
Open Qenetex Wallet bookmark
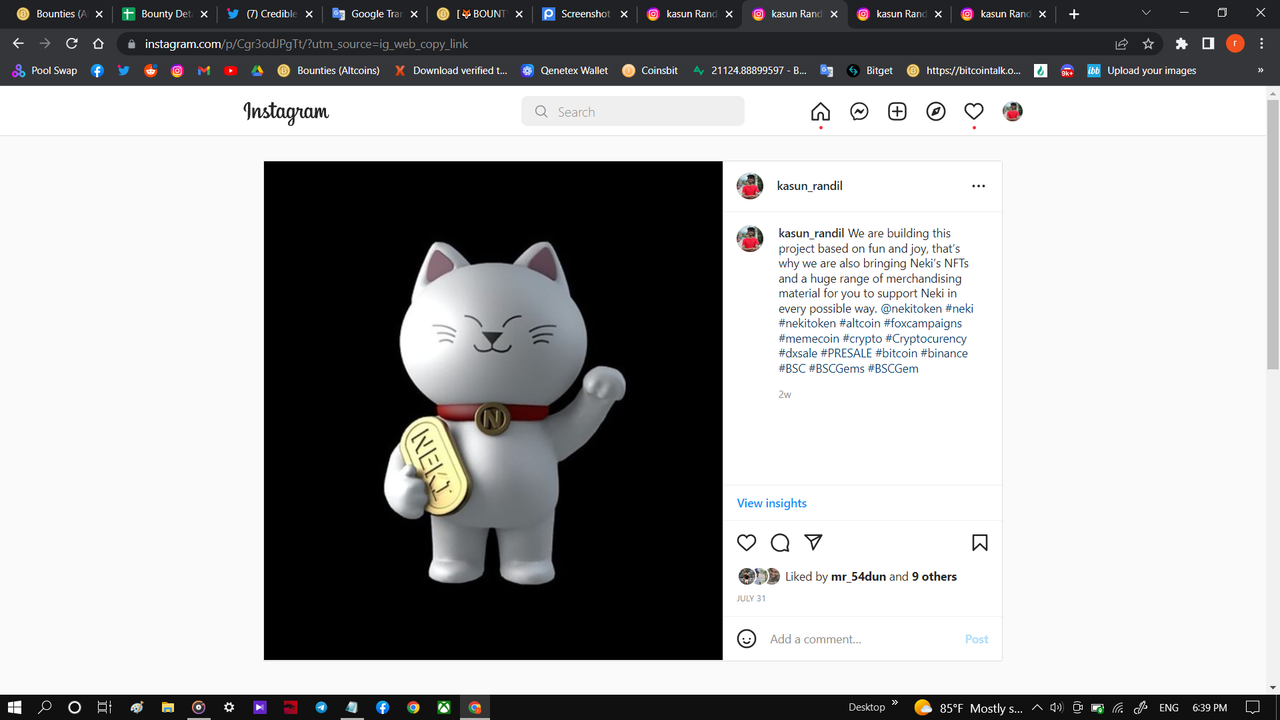coord(564,71)
